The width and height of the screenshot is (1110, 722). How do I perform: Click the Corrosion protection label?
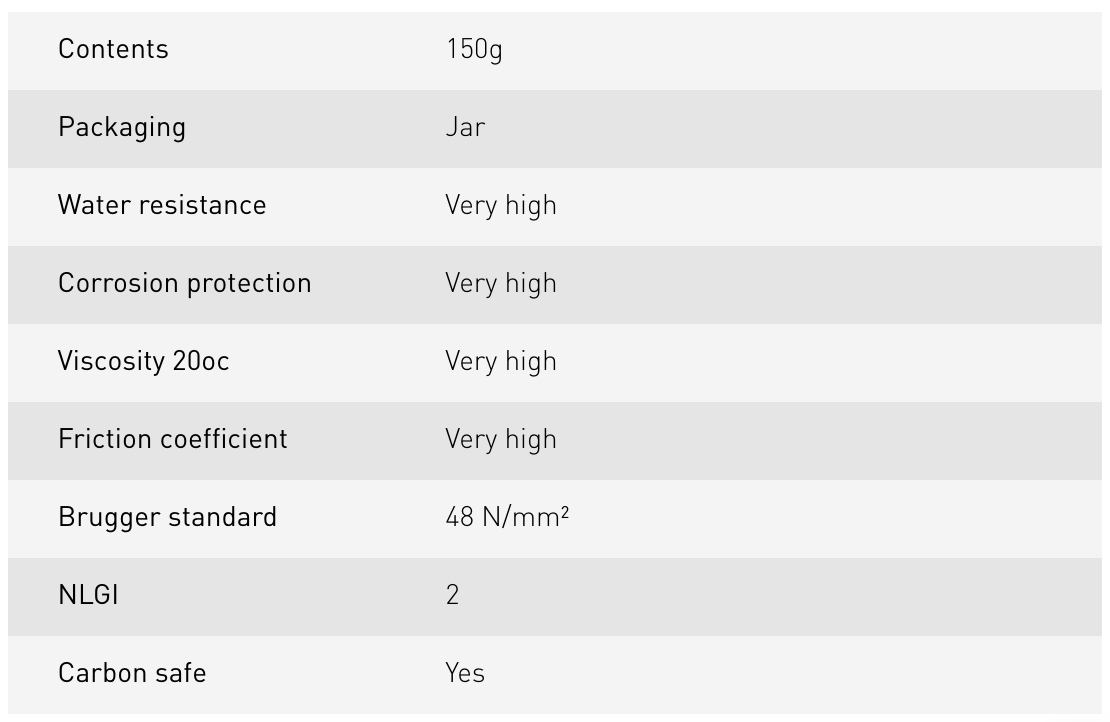tap(185, 283)
